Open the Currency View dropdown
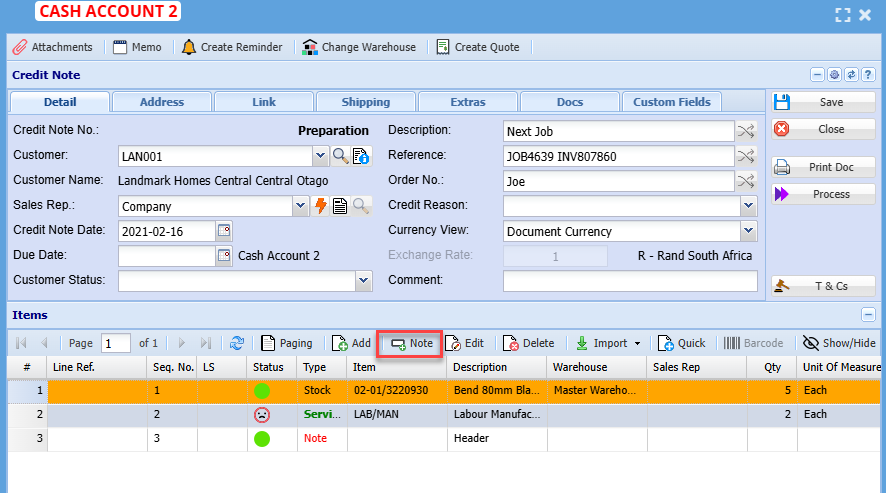 (x=748, y=231)
